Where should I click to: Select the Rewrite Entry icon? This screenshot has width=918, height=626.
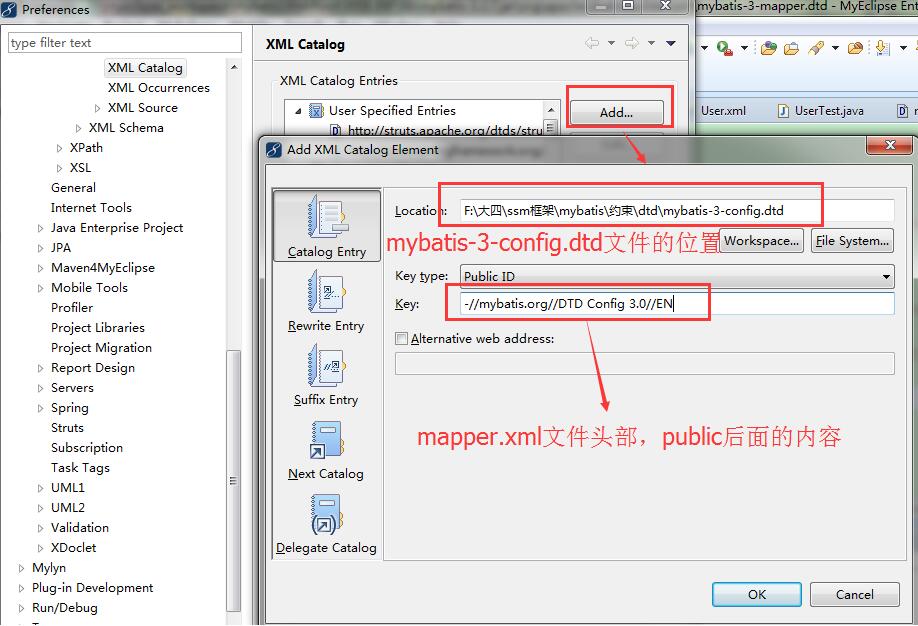click(x=327, y=292)
